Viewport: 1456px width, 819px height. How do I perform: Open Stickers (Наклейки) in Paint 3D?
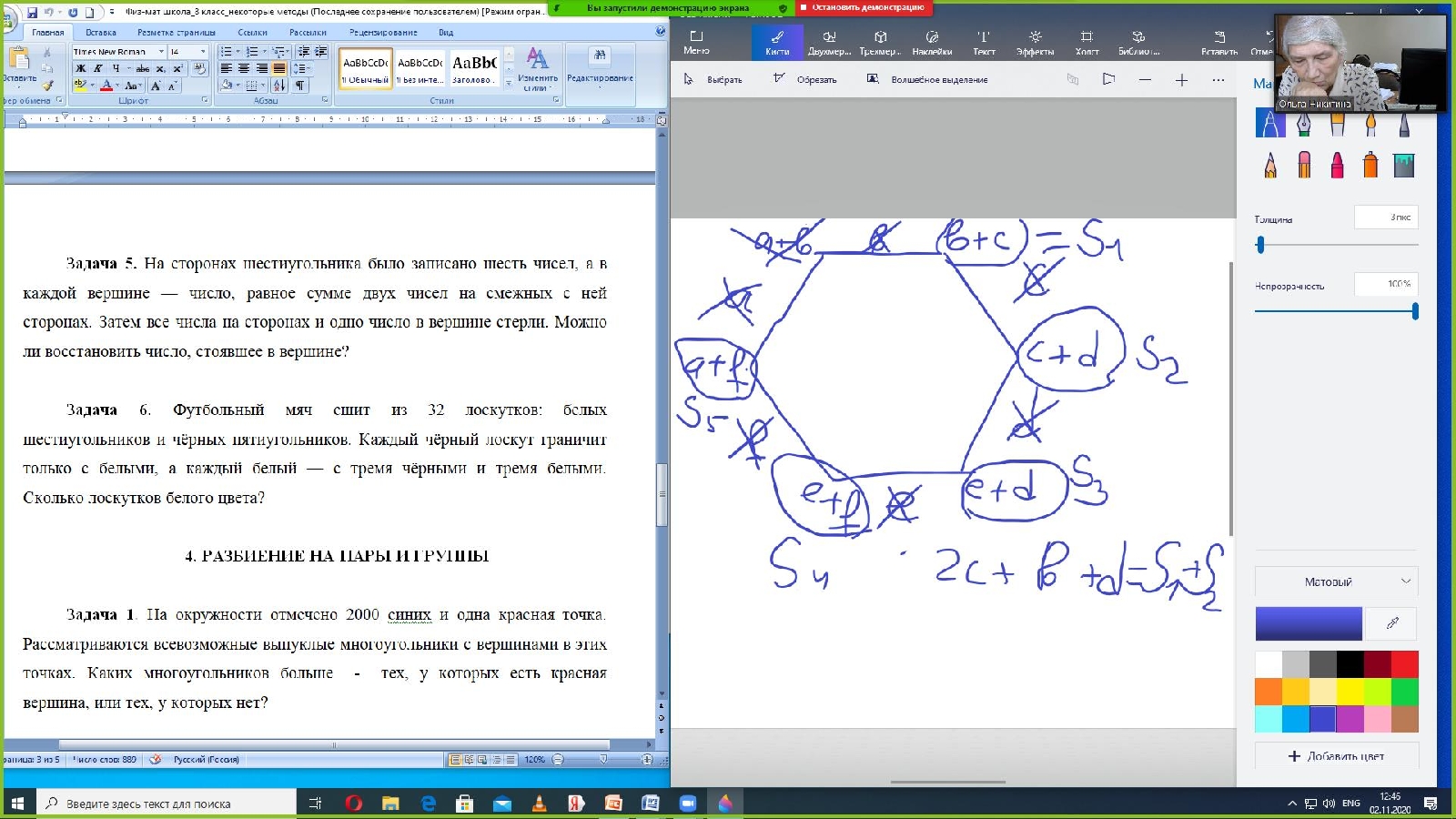tap(932, 42)
